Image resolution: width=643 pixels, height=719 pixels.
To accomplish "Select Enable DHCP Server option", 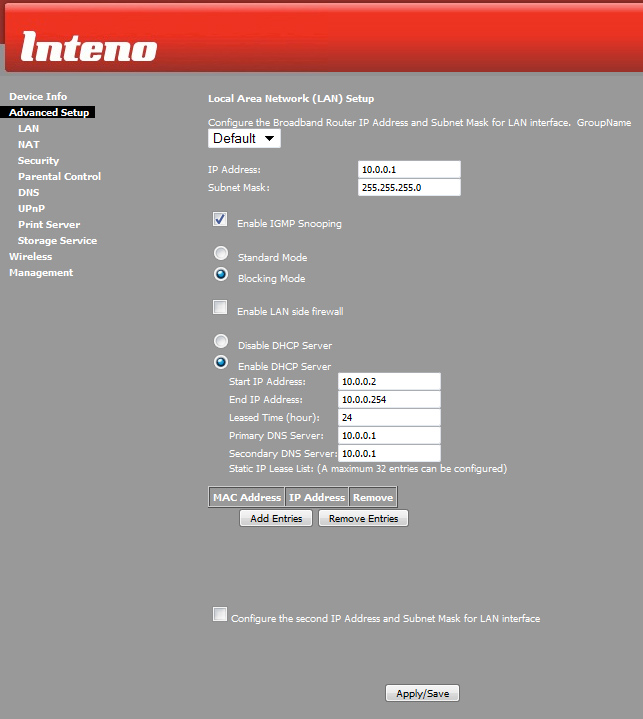I will point(221,362).
